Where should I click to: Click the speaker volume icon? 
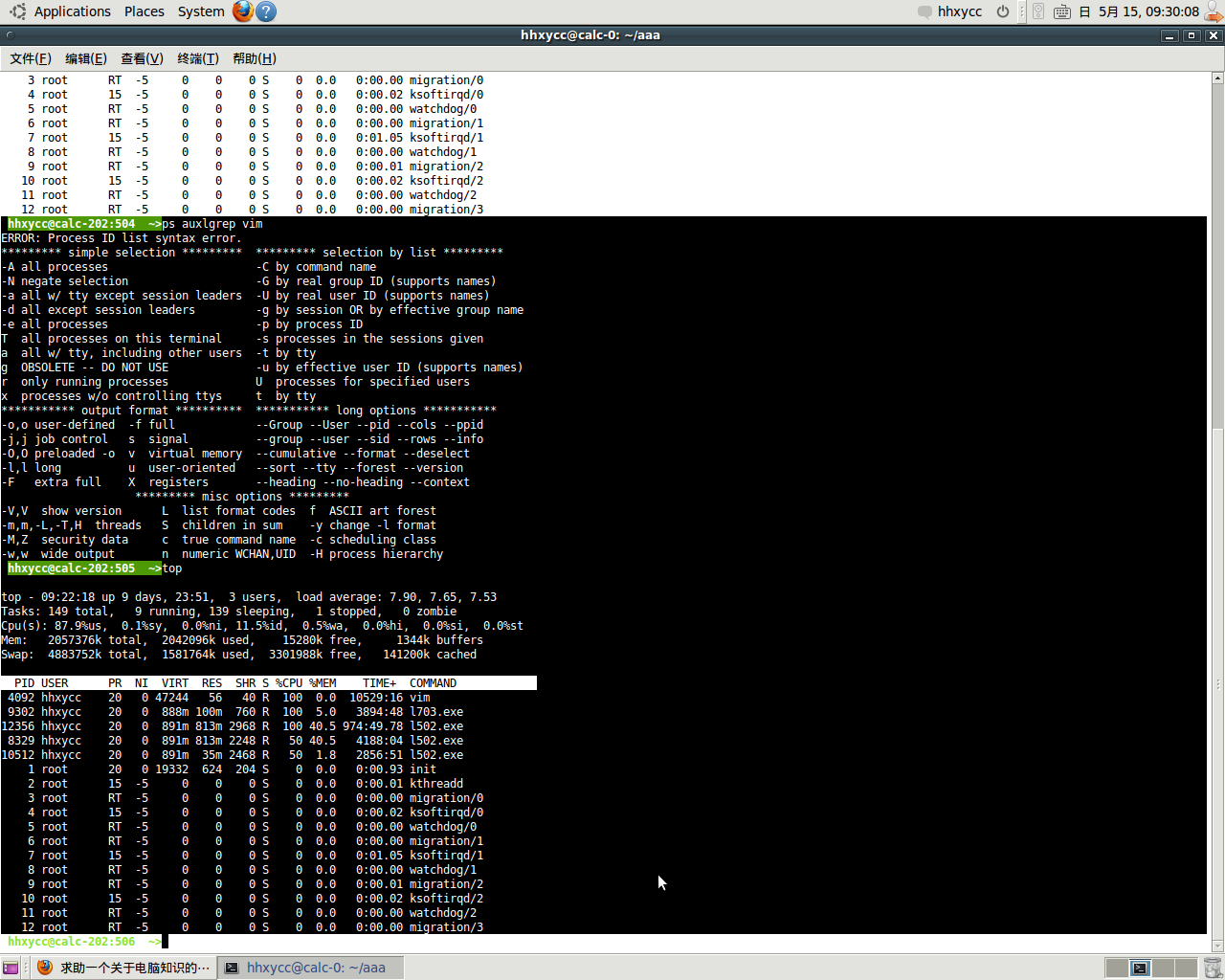[1038, 11]
